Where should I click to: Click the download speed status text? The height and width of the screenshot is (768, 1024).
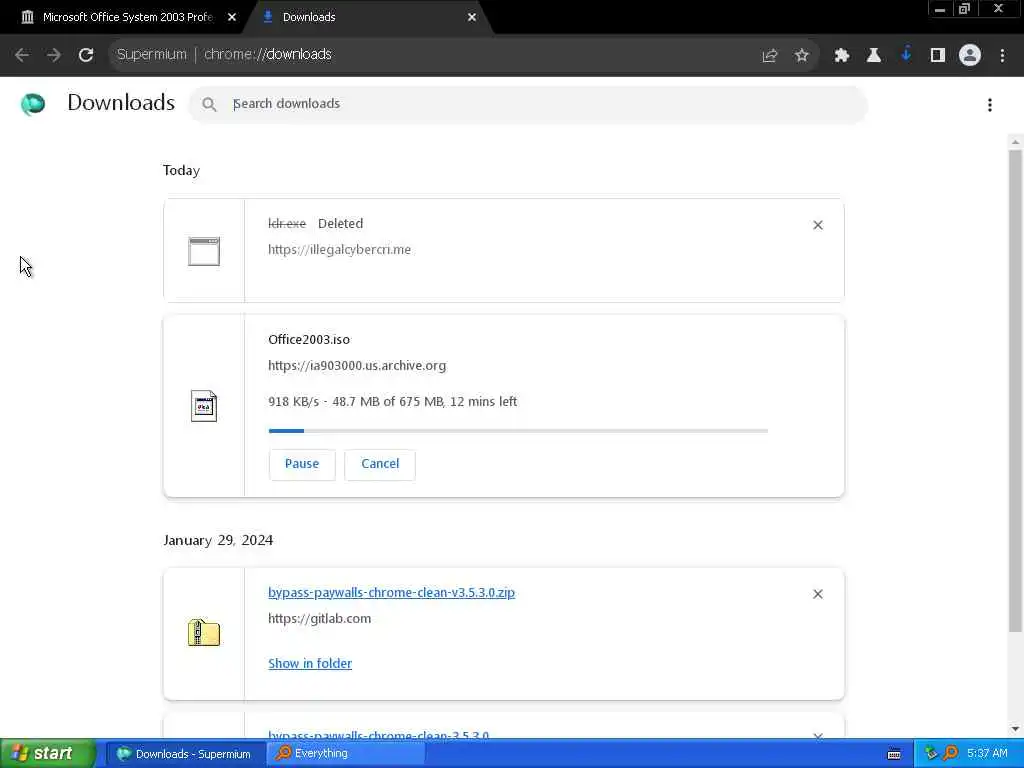[x=392, y=402]
